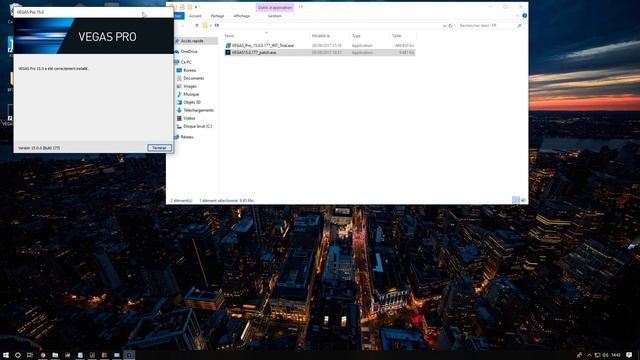The image size is (640, 360).
Task: Select the VEGAS_Pro_15.0.0.177 Trial.exe file
Action: [x=263, y=45]
